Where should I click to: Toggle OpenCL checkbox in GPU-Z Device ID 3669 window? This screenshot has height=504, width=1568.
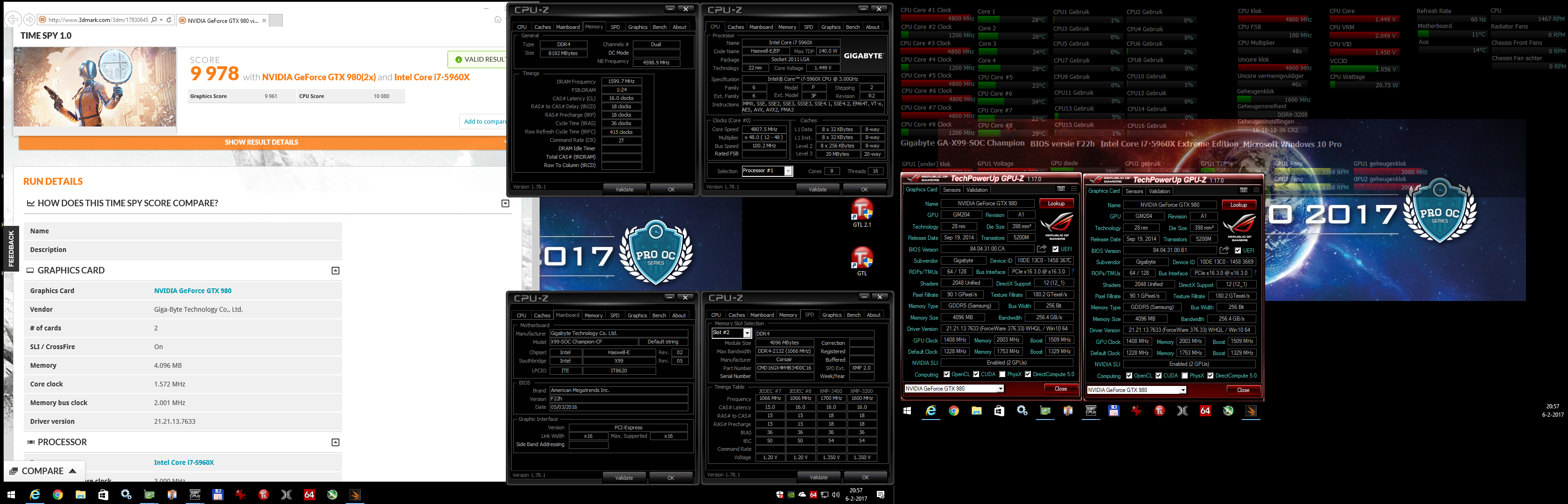(x=1129, y=376)
